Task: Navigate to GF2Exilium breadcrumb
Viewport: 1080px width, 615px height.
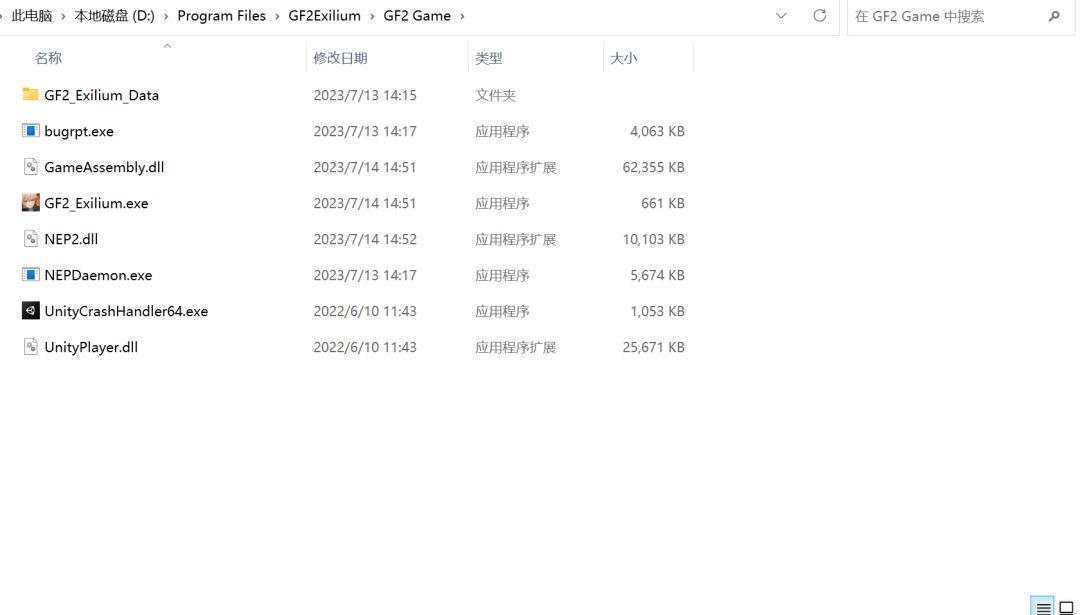Action: pyautogui.click(x=324, y=16)
